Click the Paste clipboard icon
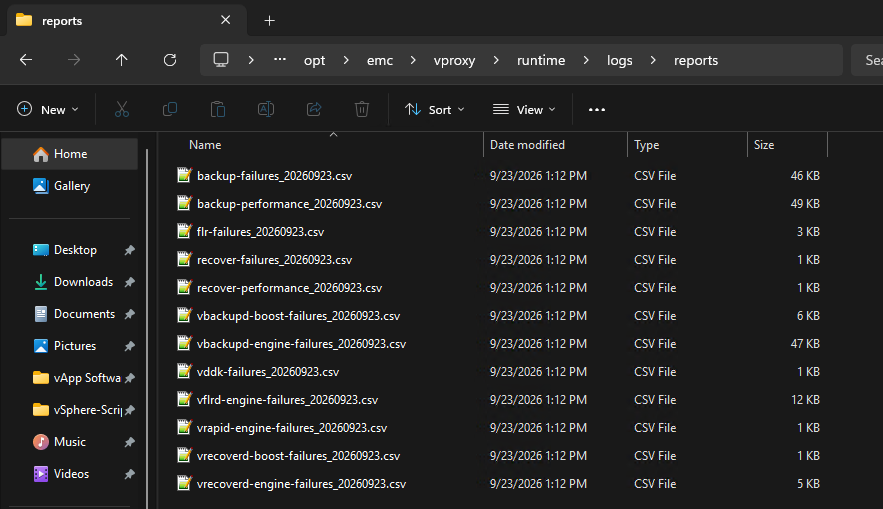 217,109
